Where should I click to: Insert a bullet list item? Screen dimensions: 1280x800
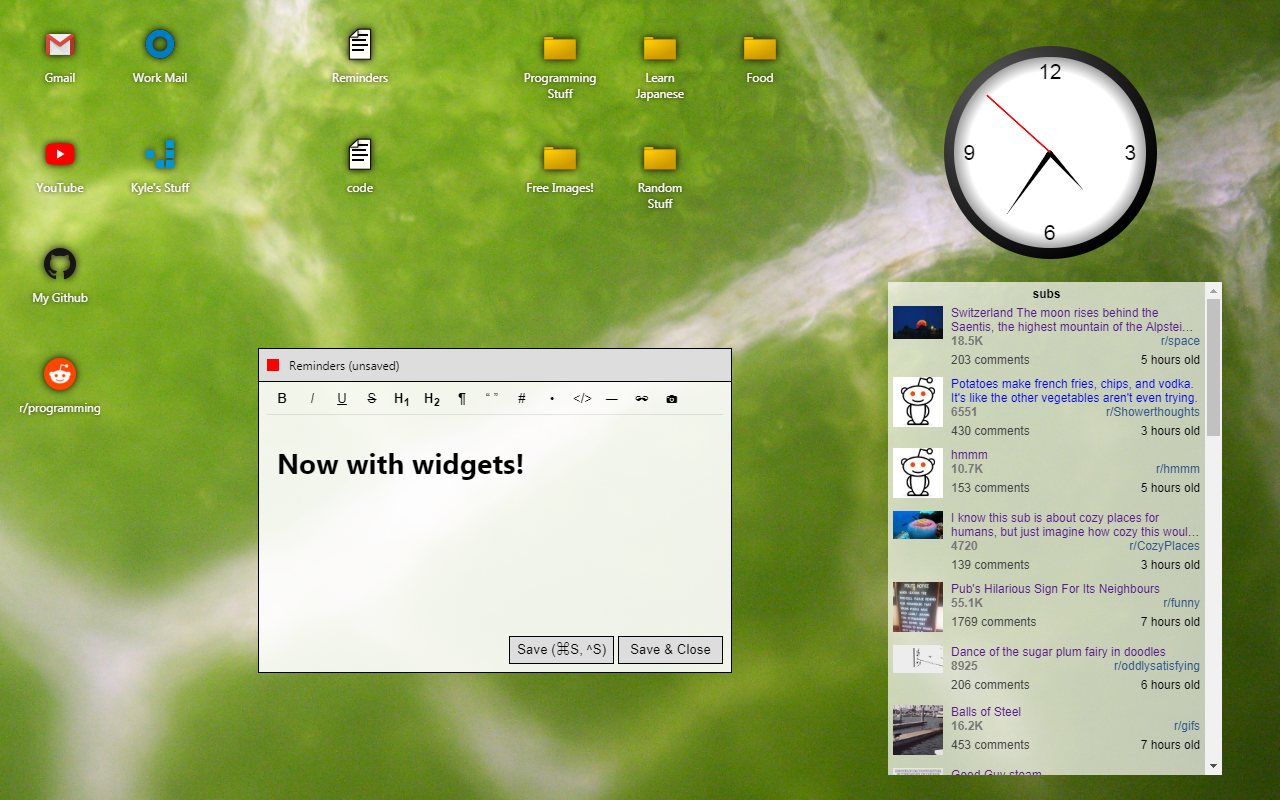tap(552, 398)
